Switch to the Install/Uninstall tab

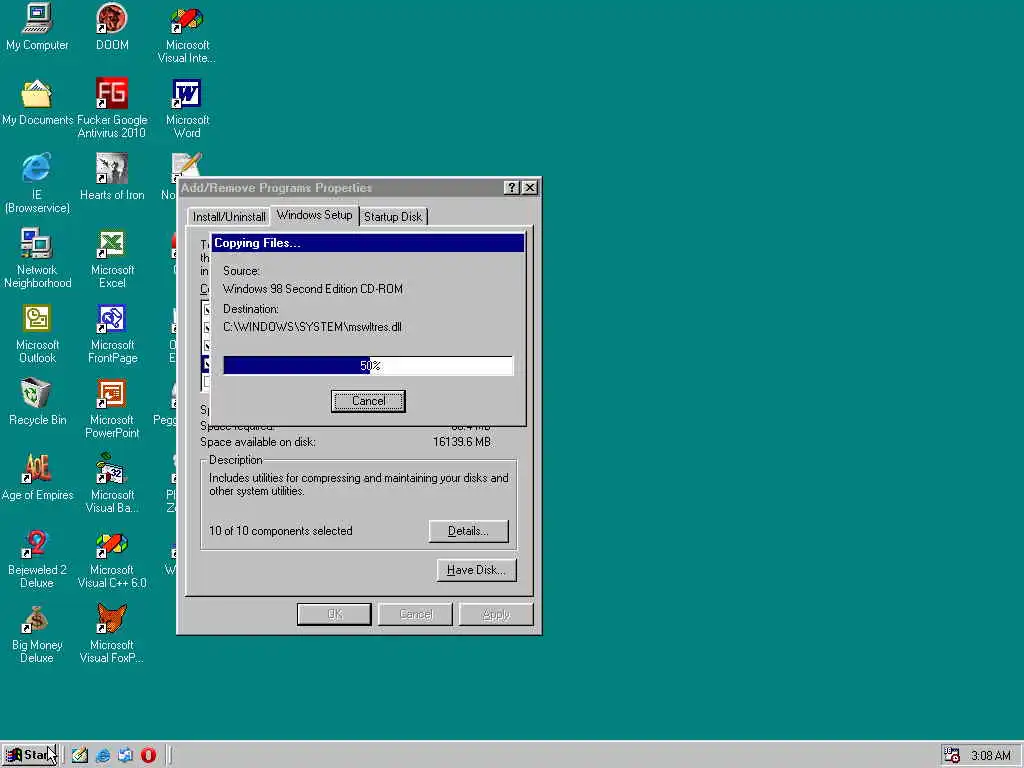point(229,217)
